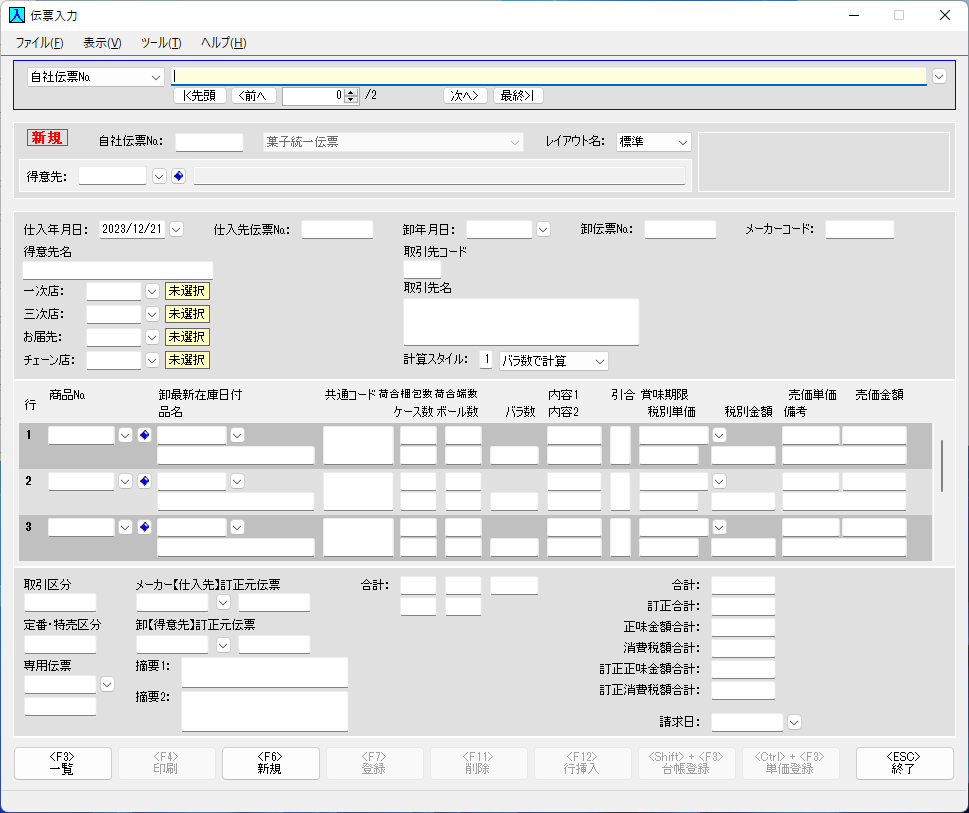969x813 pixels.
Task: Open the 請求日 date dropdown
Action: [794, 722]
